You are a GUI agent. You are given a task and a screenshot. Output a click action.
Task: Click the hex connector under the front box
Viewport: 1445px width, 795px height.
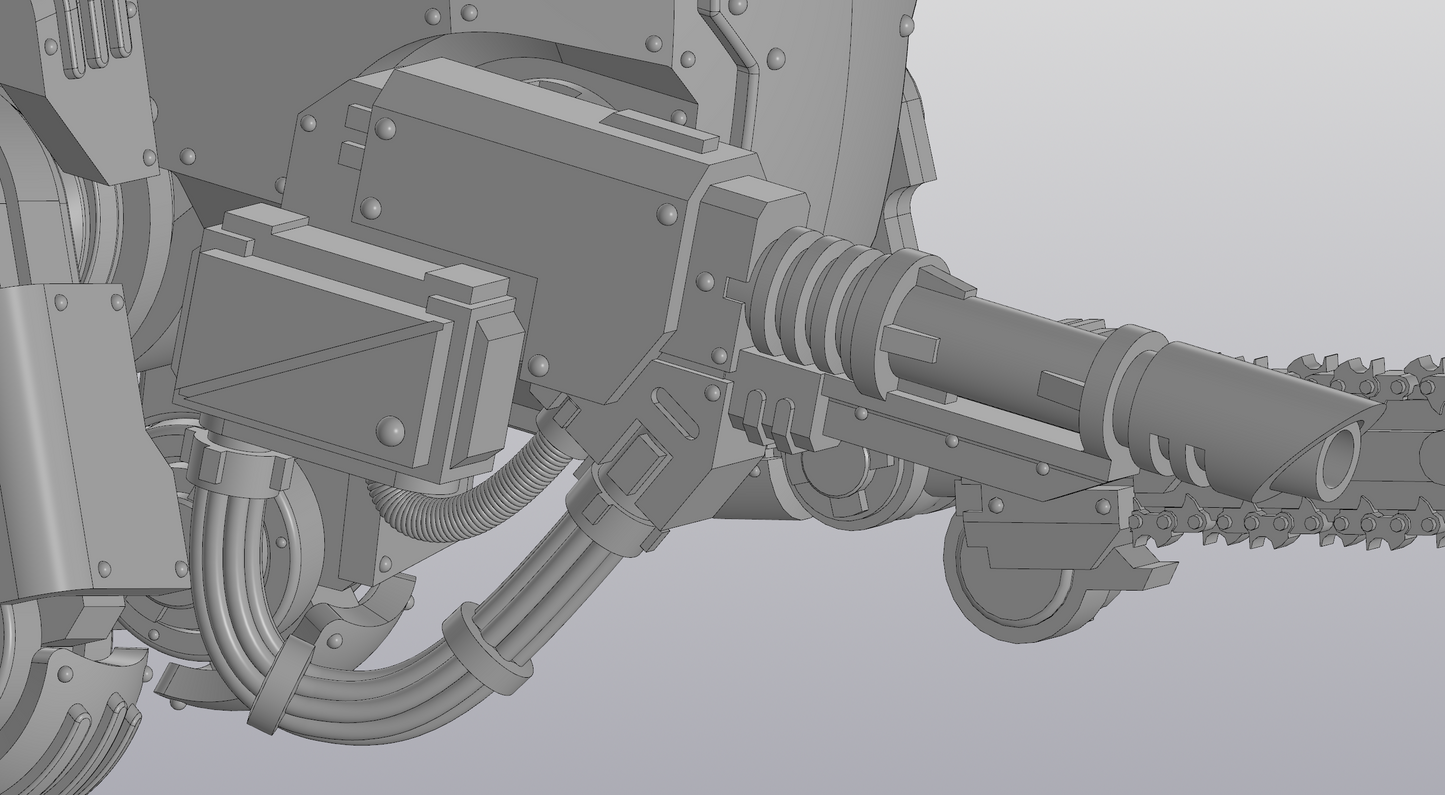click(232, 465)
